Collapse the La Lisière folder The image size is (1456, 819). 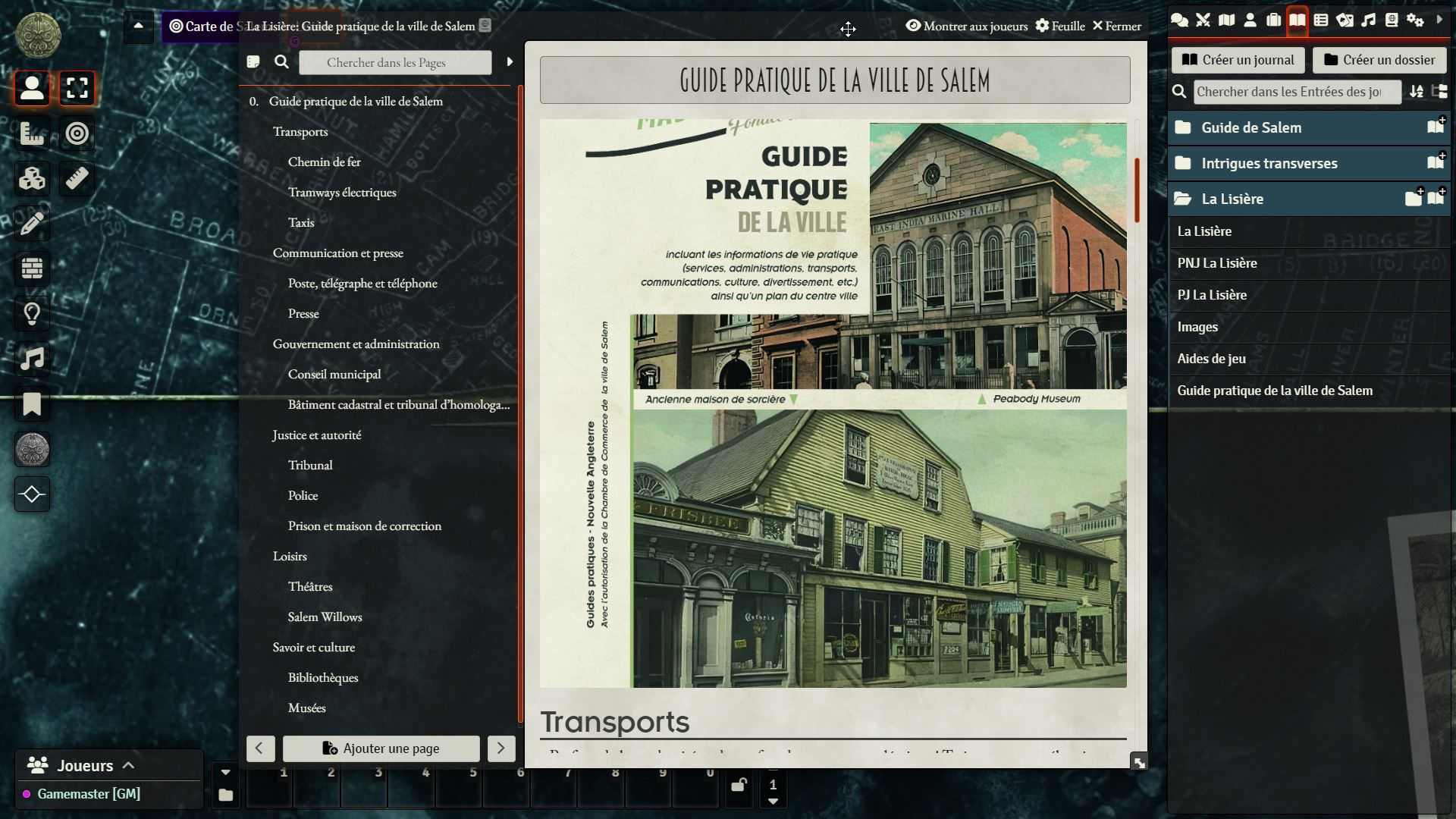(x=1232, y=199)
